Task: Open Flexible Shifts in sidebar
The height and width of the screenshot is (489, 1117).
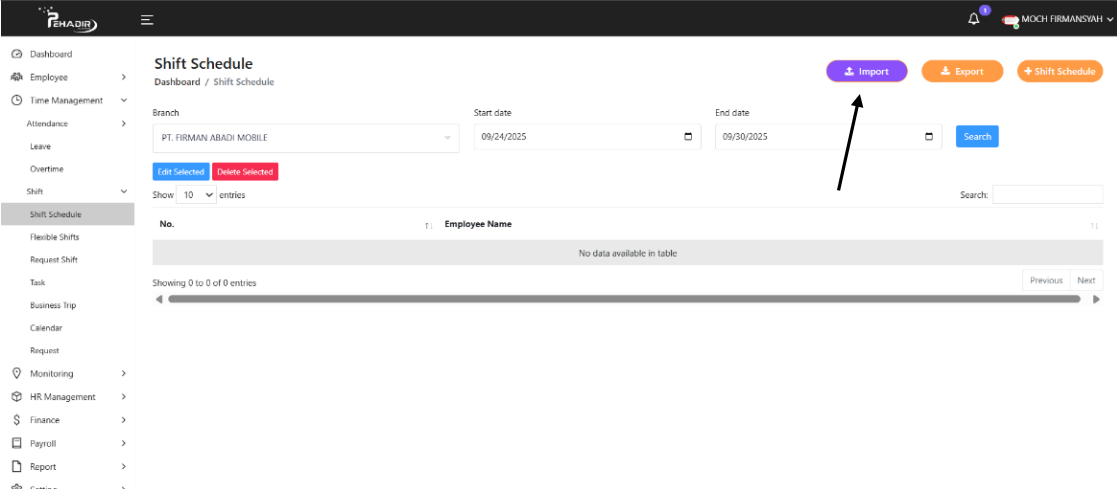Action: (54, 237)
